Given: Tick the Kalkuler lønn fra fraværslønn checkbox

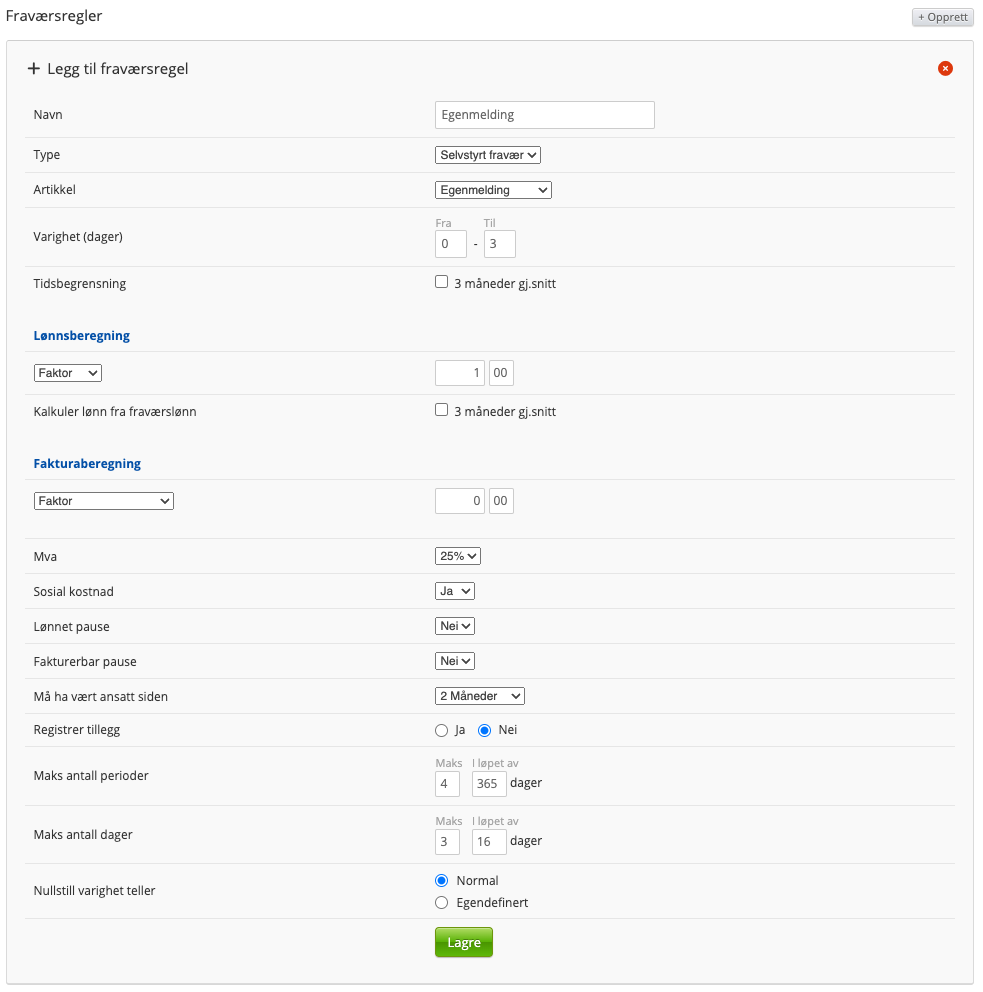Looking at the screenshot, I should click(x=441, y=410).
